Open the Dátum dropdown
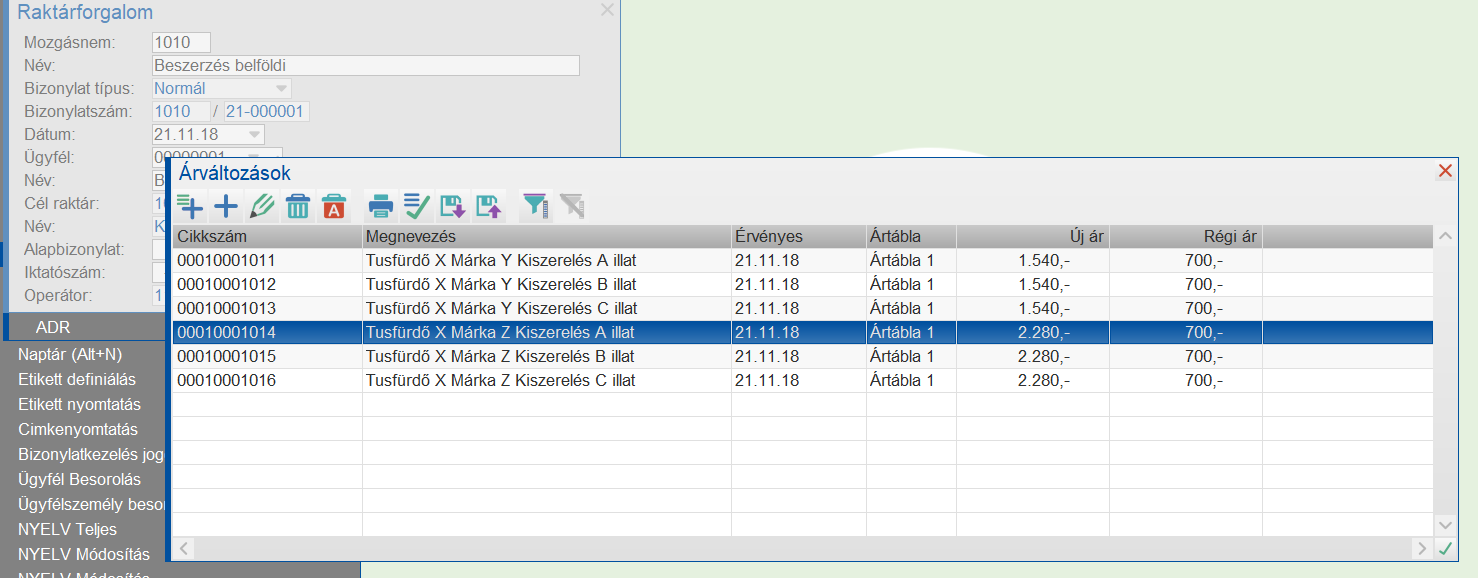This screenshot has height=578, width=1478. point(254,134)
